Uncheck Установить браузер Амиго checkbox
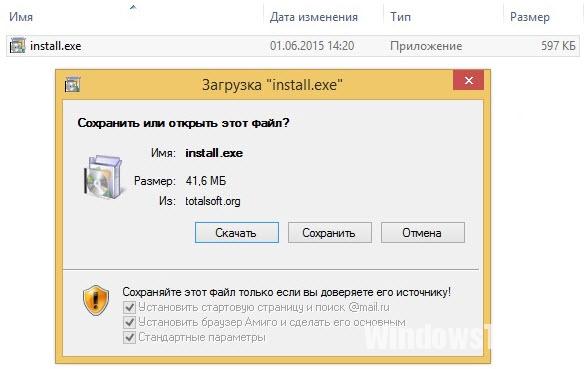 click(x=129, y=322)
